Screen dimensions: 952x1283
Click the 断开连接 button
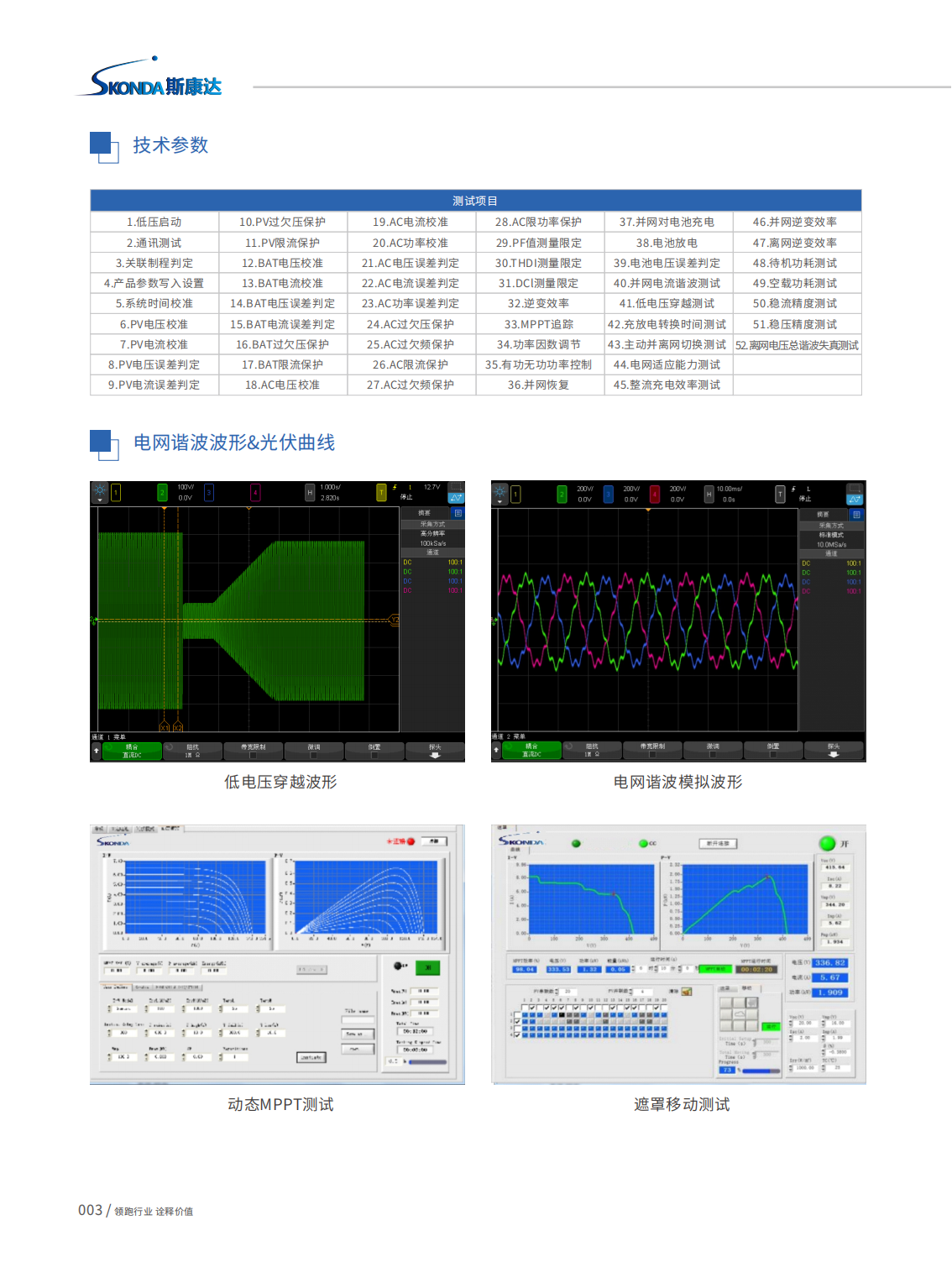[718, 843]
